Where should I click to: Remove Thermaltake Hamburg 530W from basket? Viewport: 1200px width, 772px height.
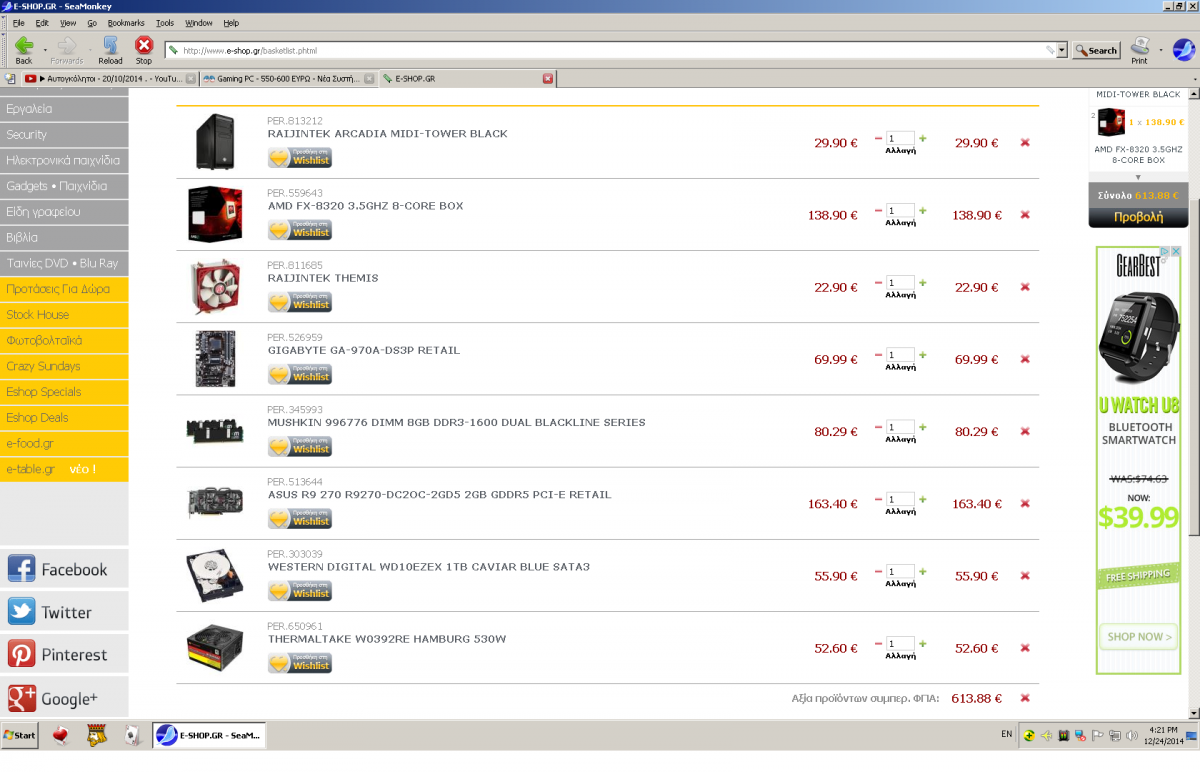tap(1025, 648)
